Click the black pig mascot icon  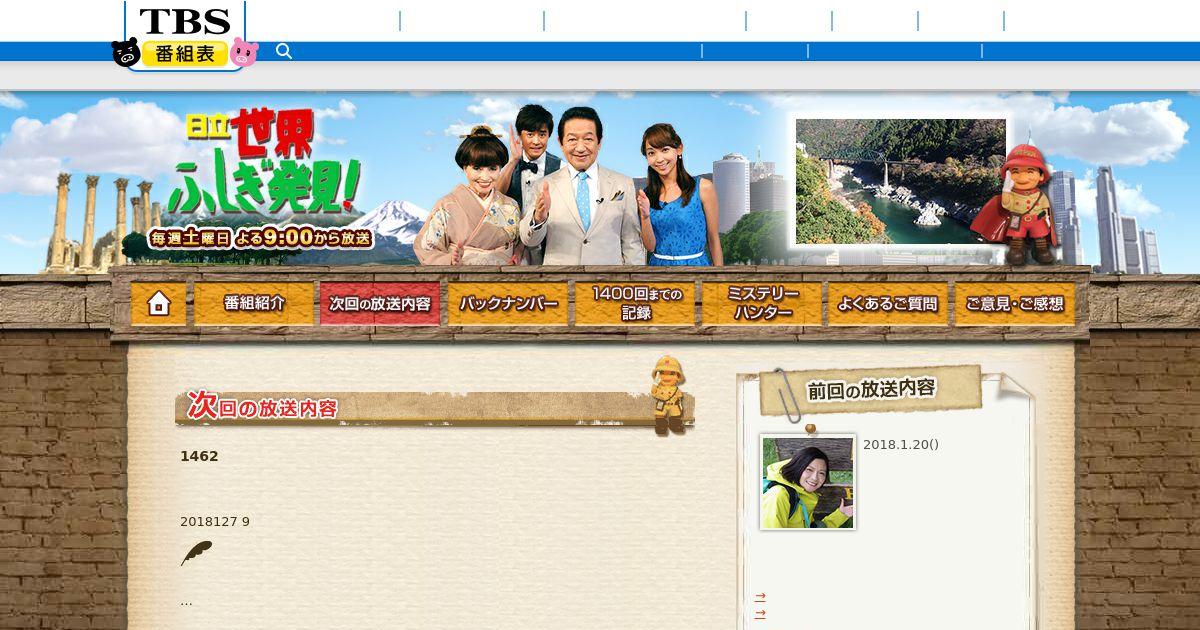click(125, 53)
